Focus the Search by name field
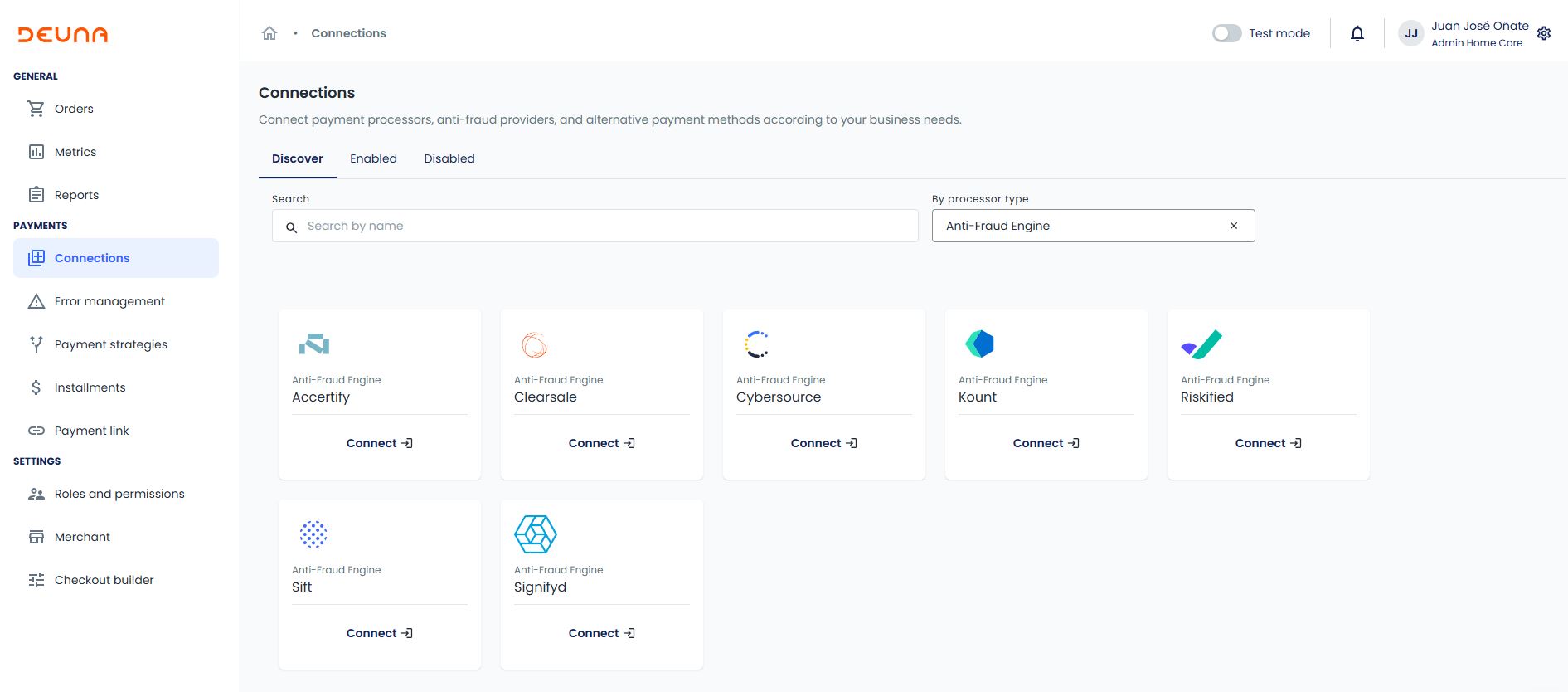The height and width of the screenshot is (692, 1568). pyautogui.click(x=595, y=226)
